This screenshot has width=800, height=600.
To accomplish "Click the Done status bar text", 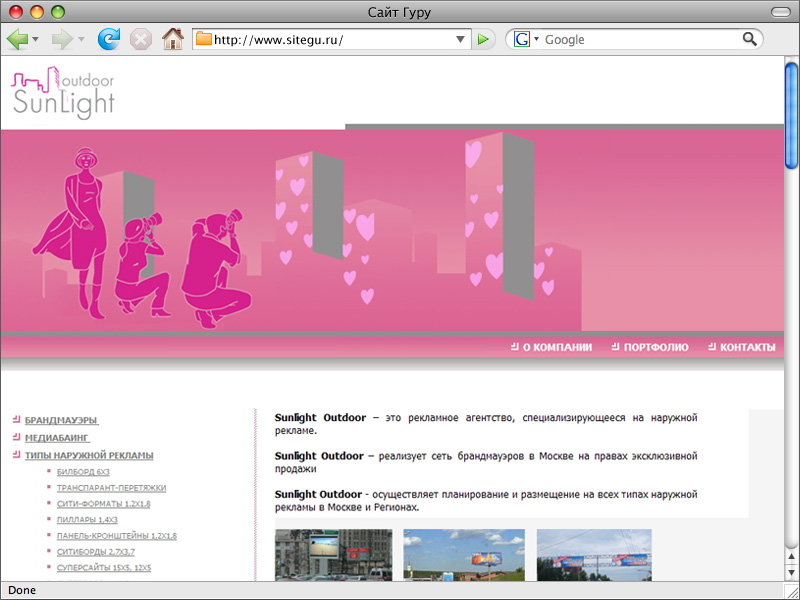I will click(22, 590).
